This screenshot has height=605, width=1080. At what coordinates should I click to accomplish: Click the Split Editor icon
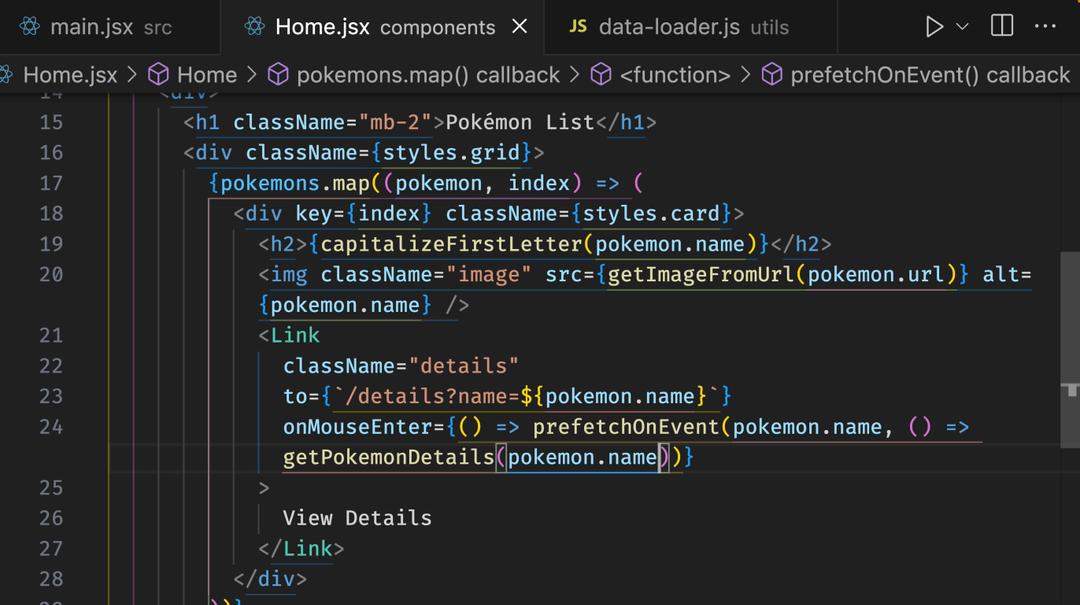pyautogui.click(x=1001, y=27)
